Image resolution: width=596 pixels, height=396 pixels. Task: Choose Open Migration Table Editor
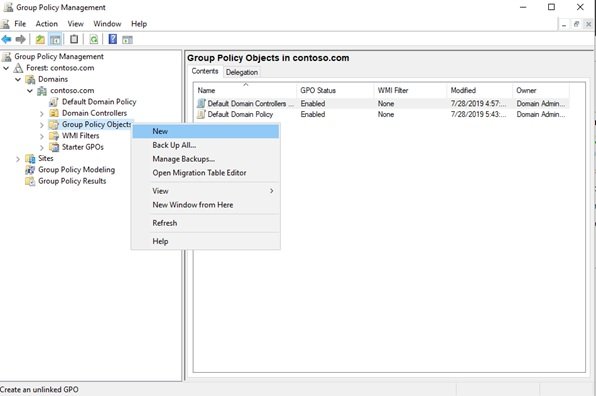[206, 173]
